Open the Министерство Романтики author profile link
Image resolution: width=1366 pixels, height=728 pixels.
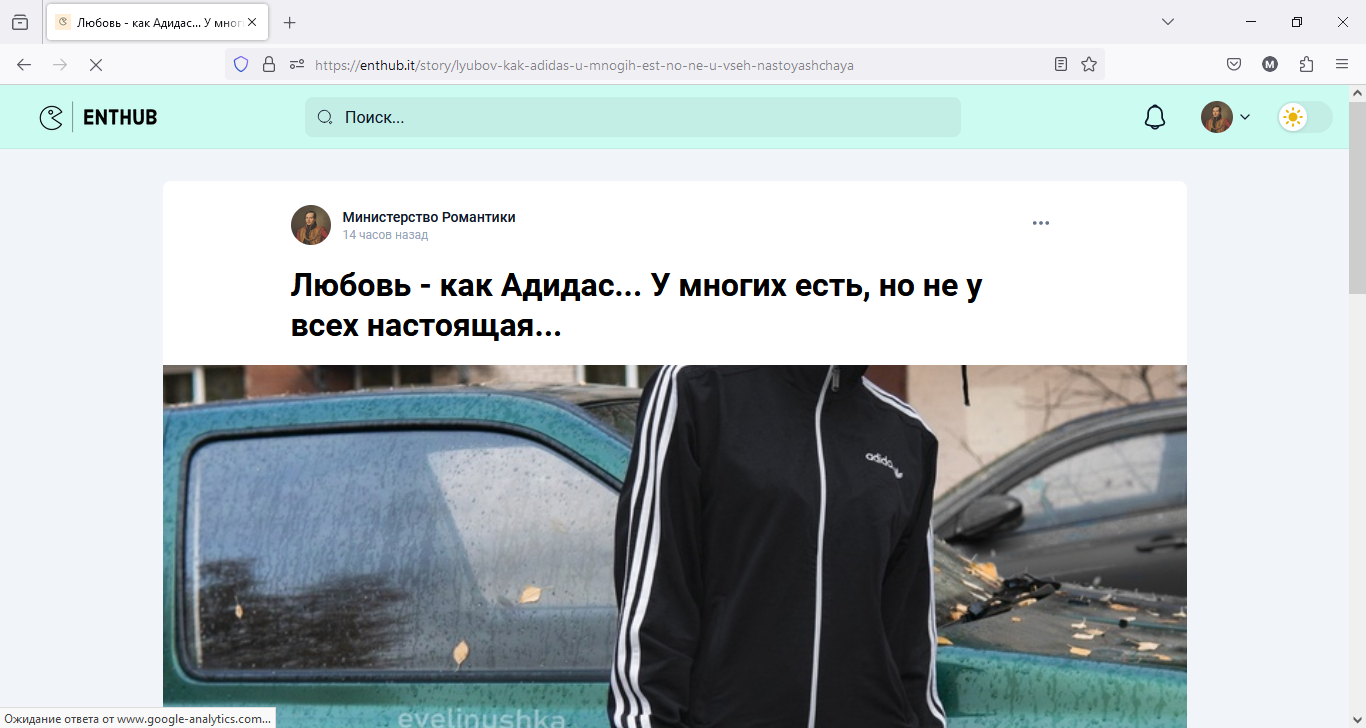coord(429,217)
